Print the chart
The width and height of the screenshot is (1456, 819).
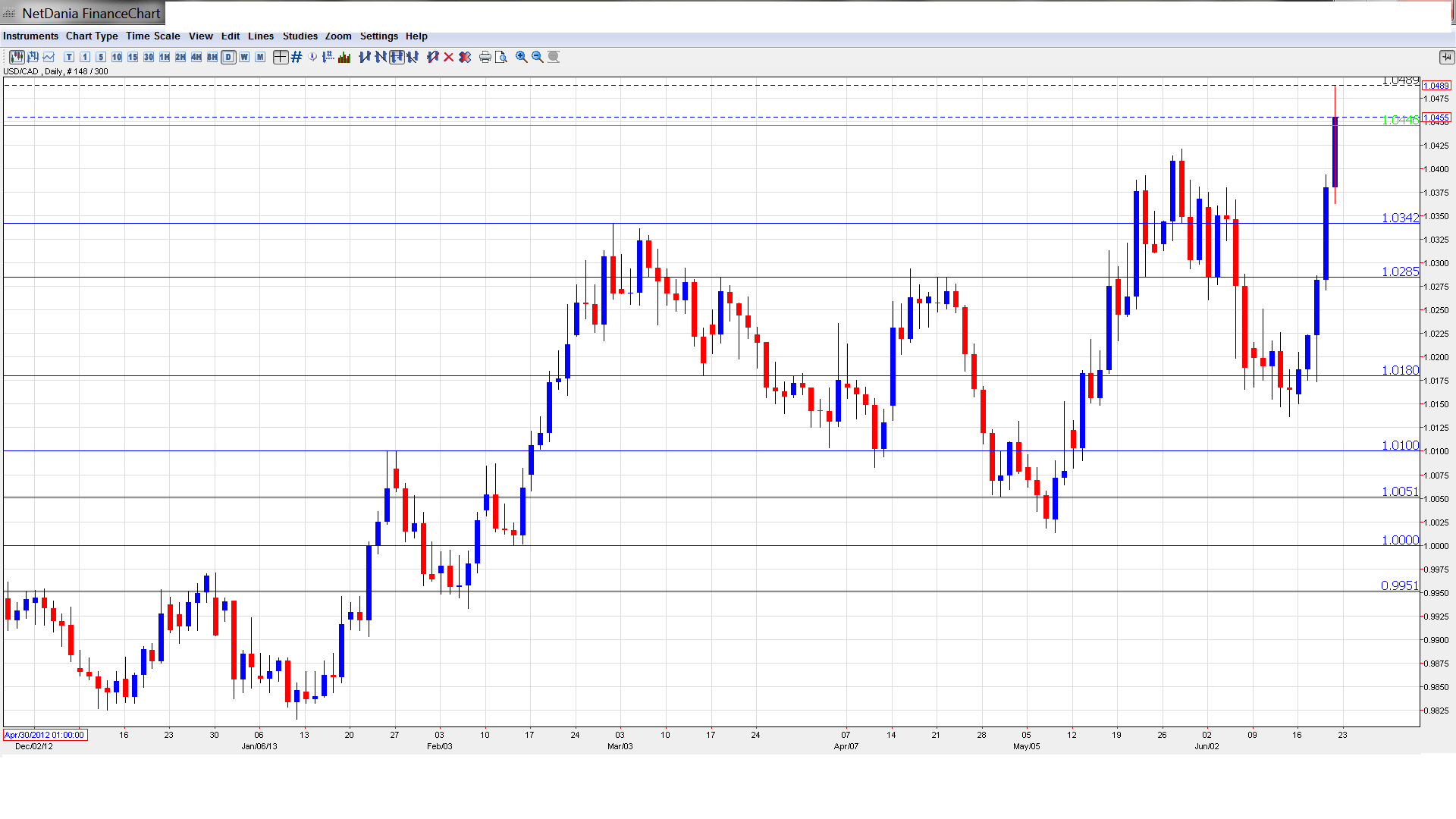485,57
